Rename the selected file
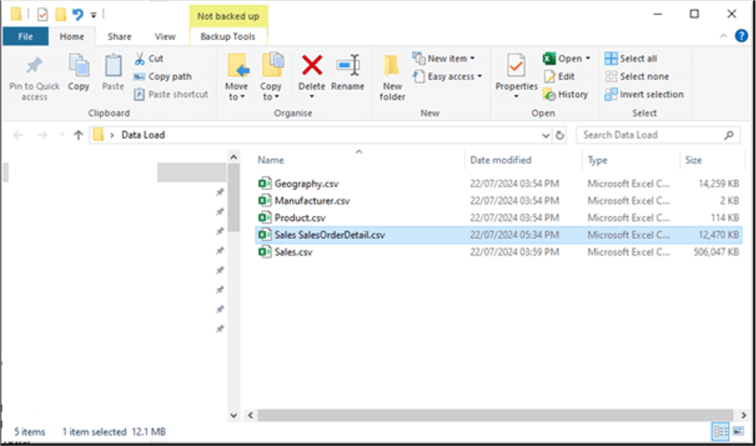This screenshot has width=756, height=446. click(x=348, y=73)
